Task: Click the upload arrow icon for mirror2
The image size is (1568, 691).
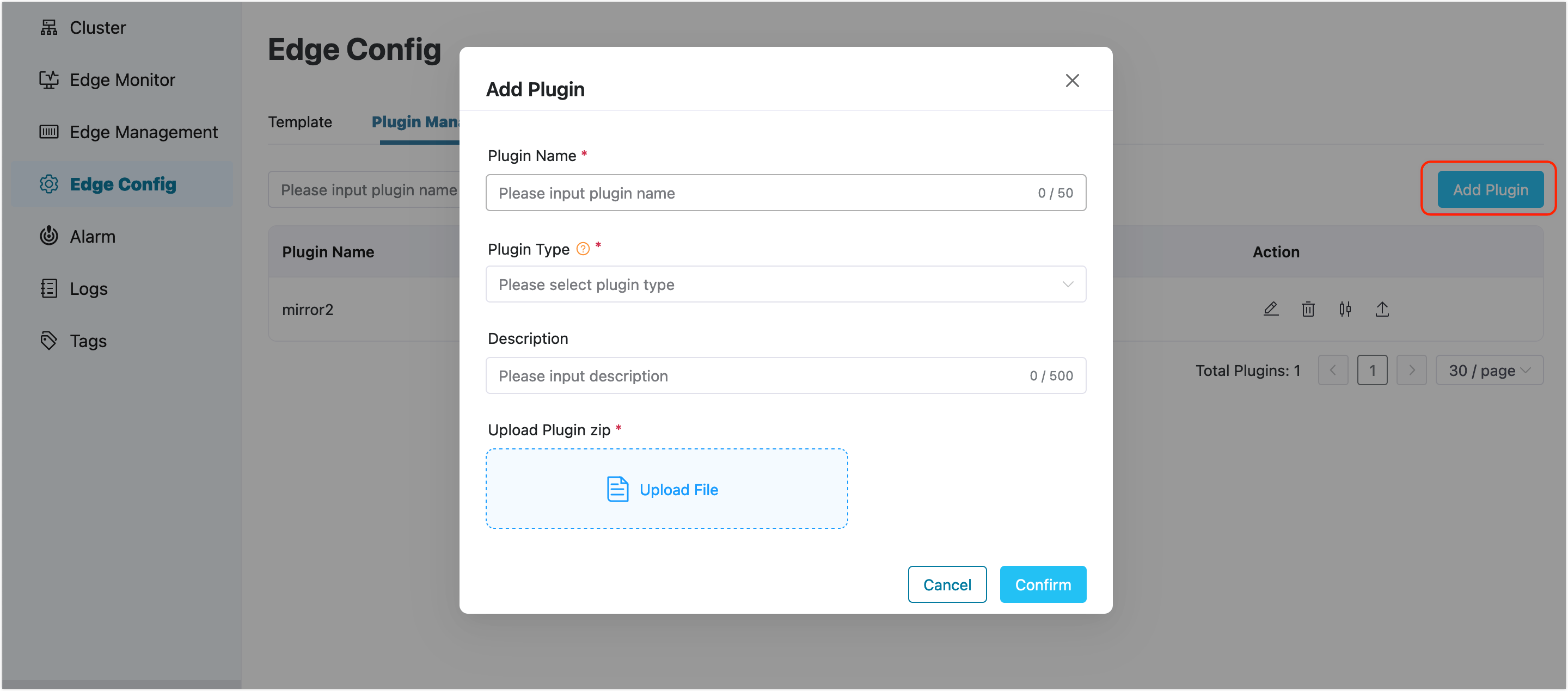Action: click(x=1382, y=309)
